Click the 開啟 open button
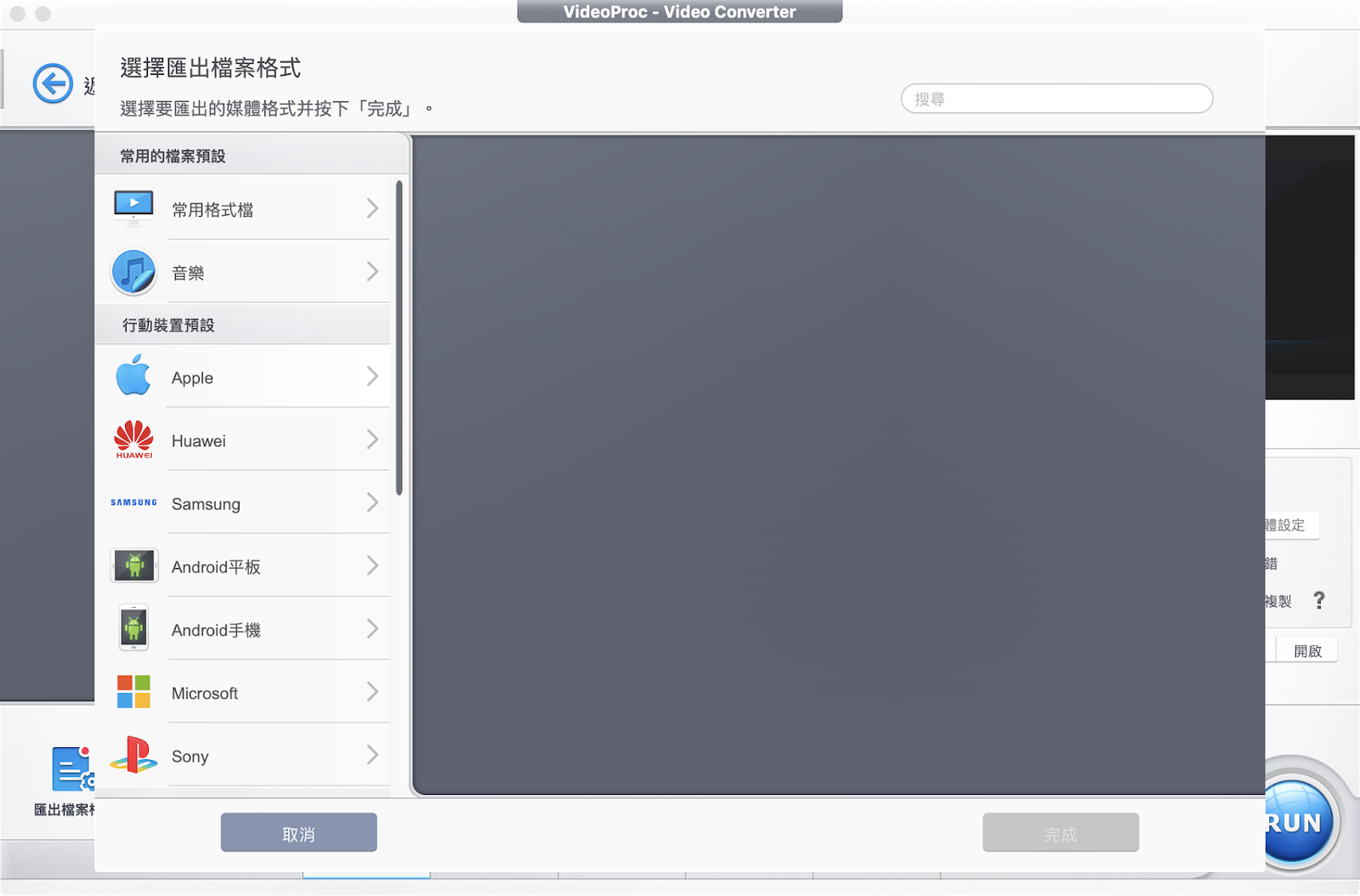 click(x=1307, y=650)
